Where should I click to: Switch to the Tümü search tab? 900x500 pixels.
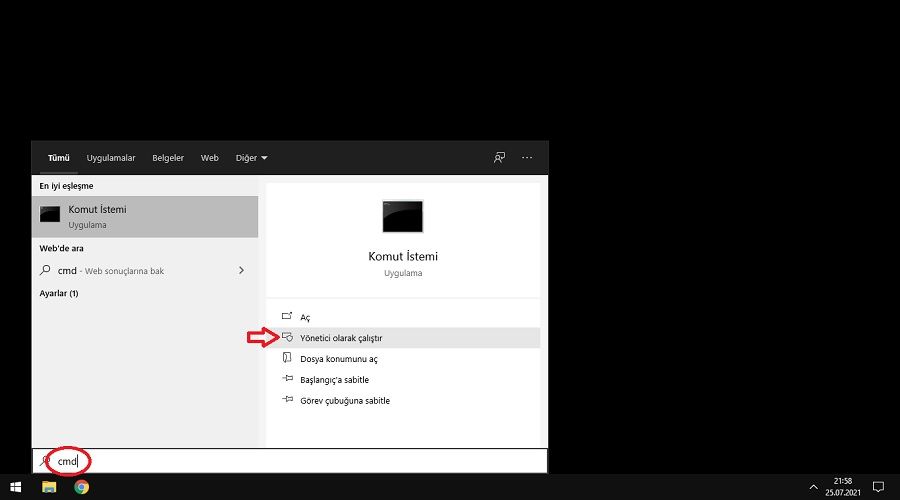point(59,158)
